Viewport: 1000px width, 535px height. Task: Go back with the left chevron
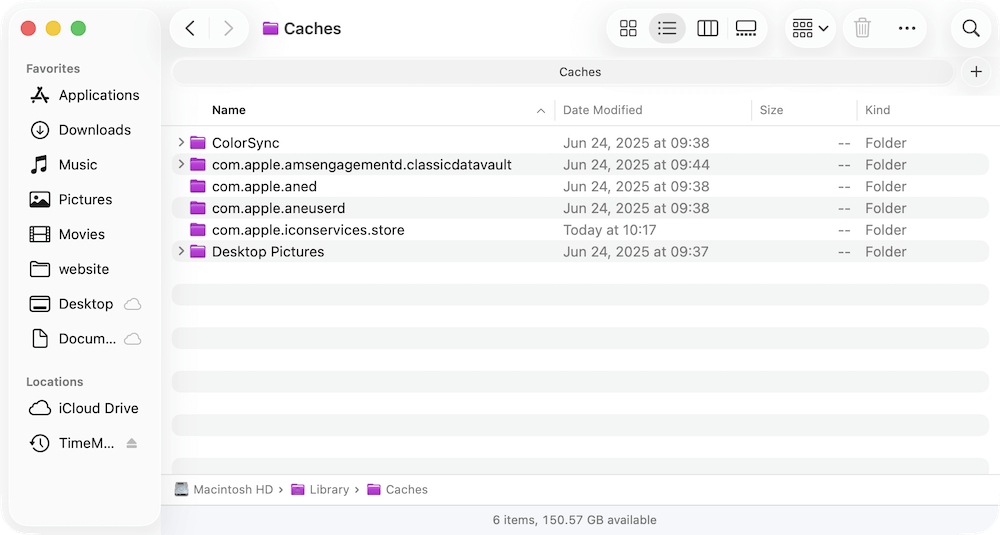tap(190, 28)
